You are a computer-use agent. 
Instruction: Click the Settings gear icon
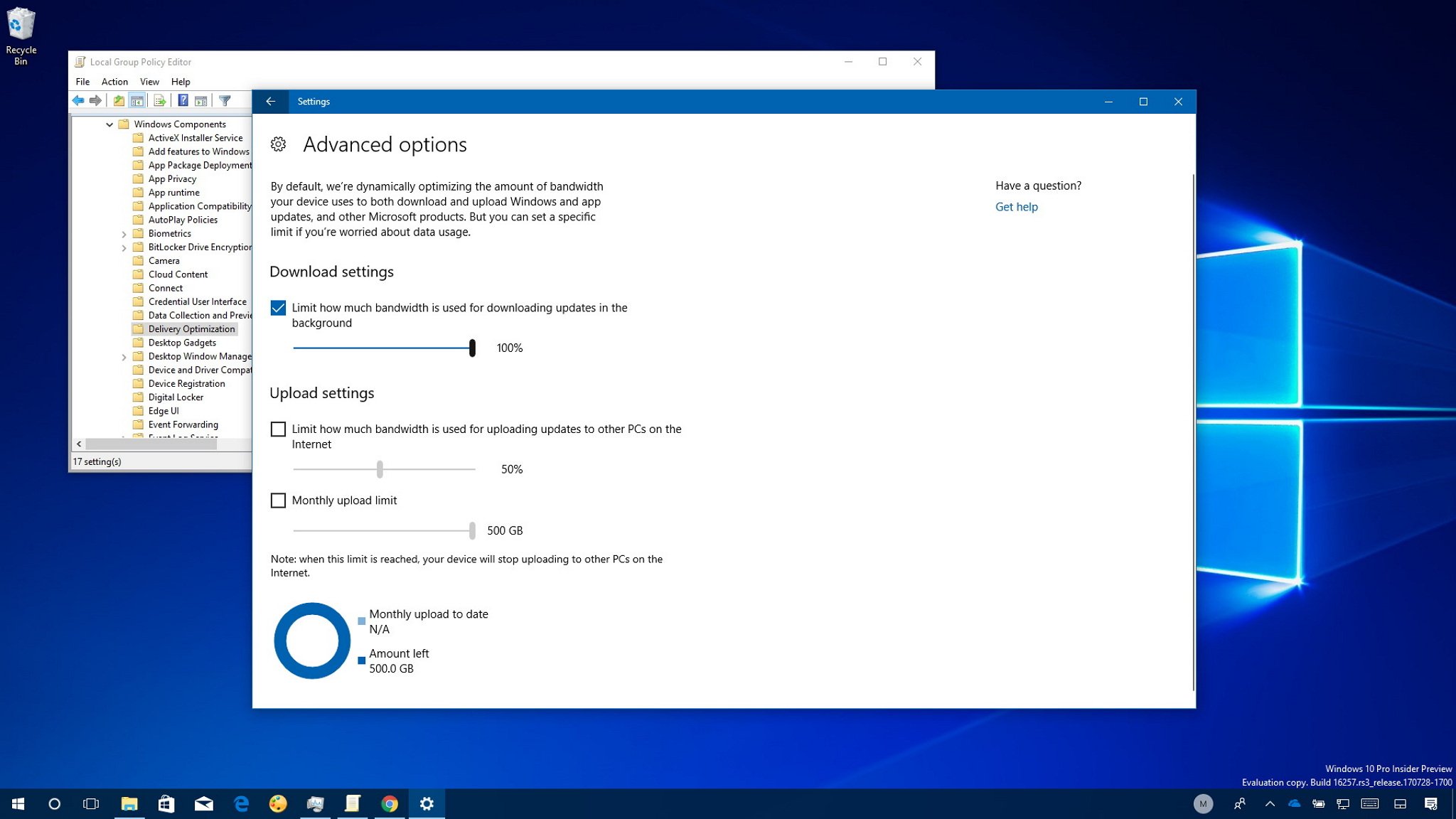click(278, 144)
